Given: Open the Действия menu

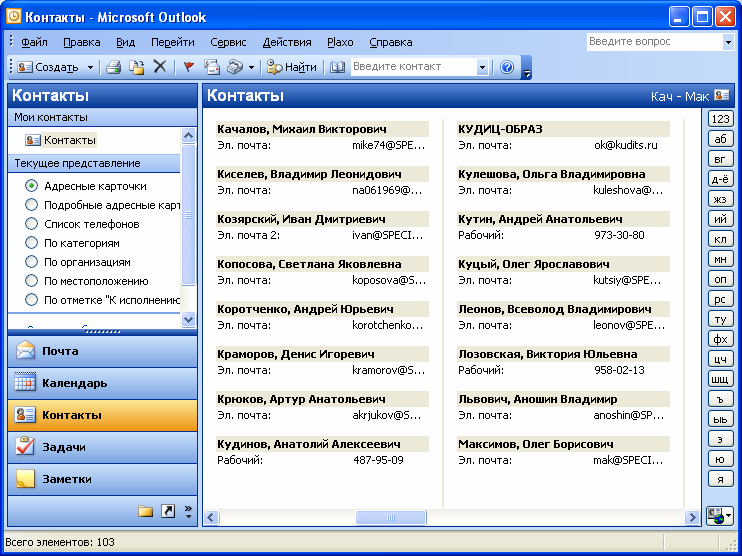Looking at the screenshot, I should click(x=287, y=42).
